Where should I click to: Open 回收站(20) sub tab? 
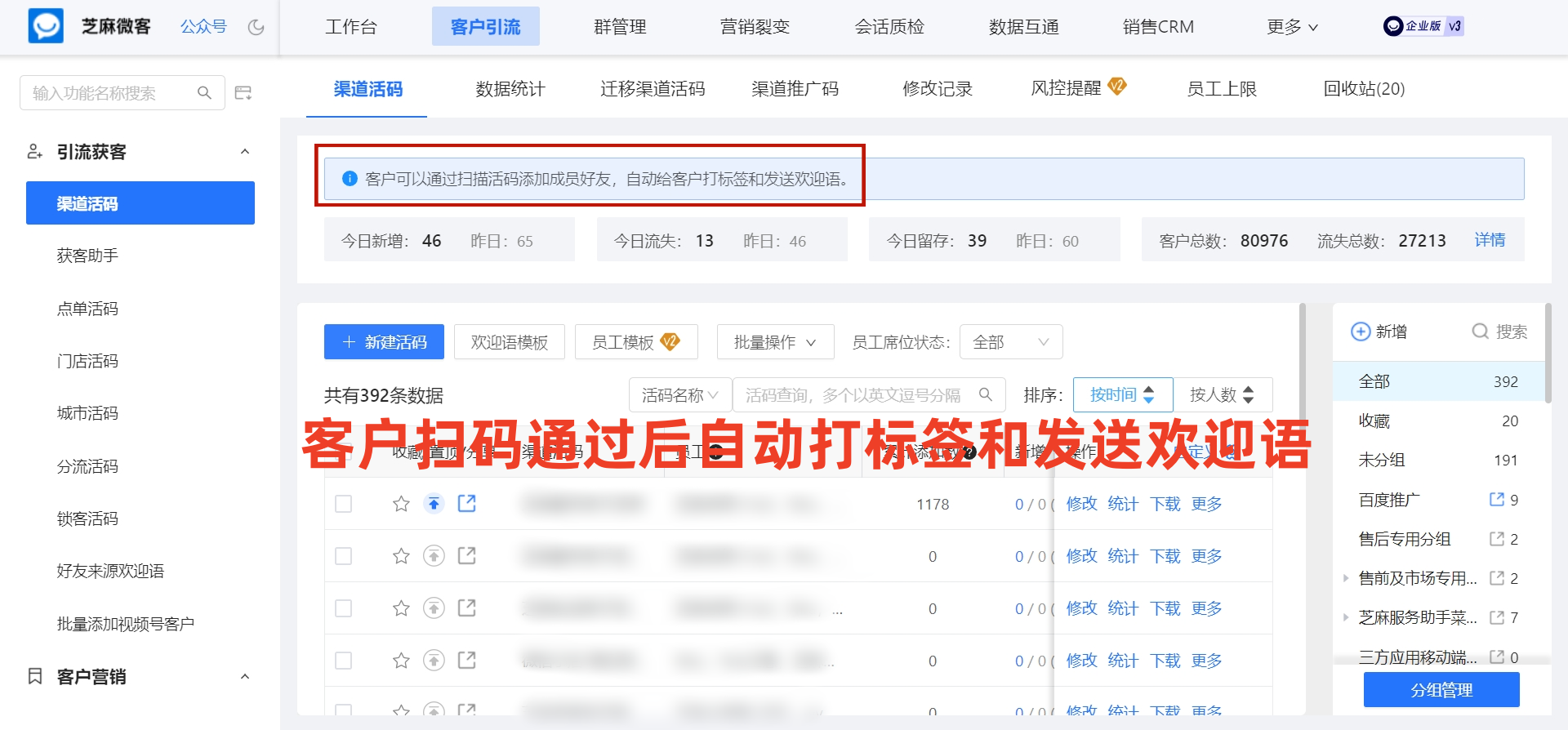click(x=1364, y=89)
